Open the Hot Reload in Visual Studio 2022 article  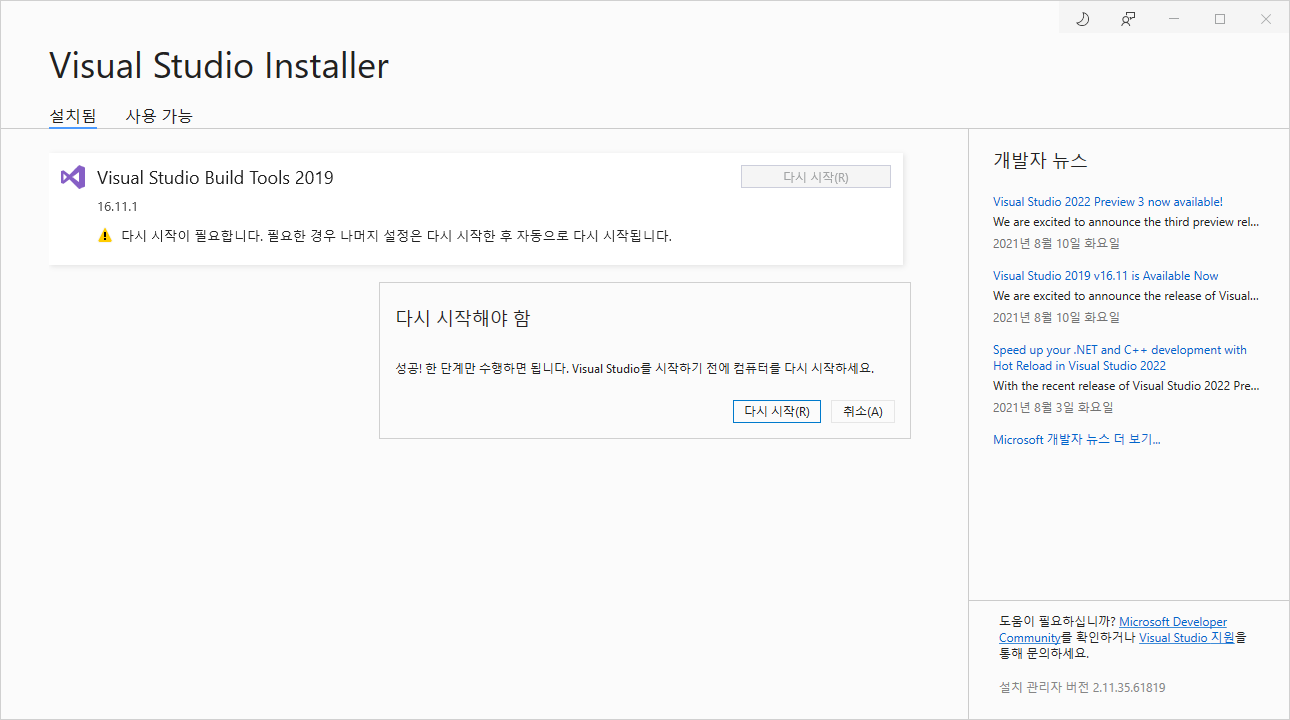(x=1120, y=358)
